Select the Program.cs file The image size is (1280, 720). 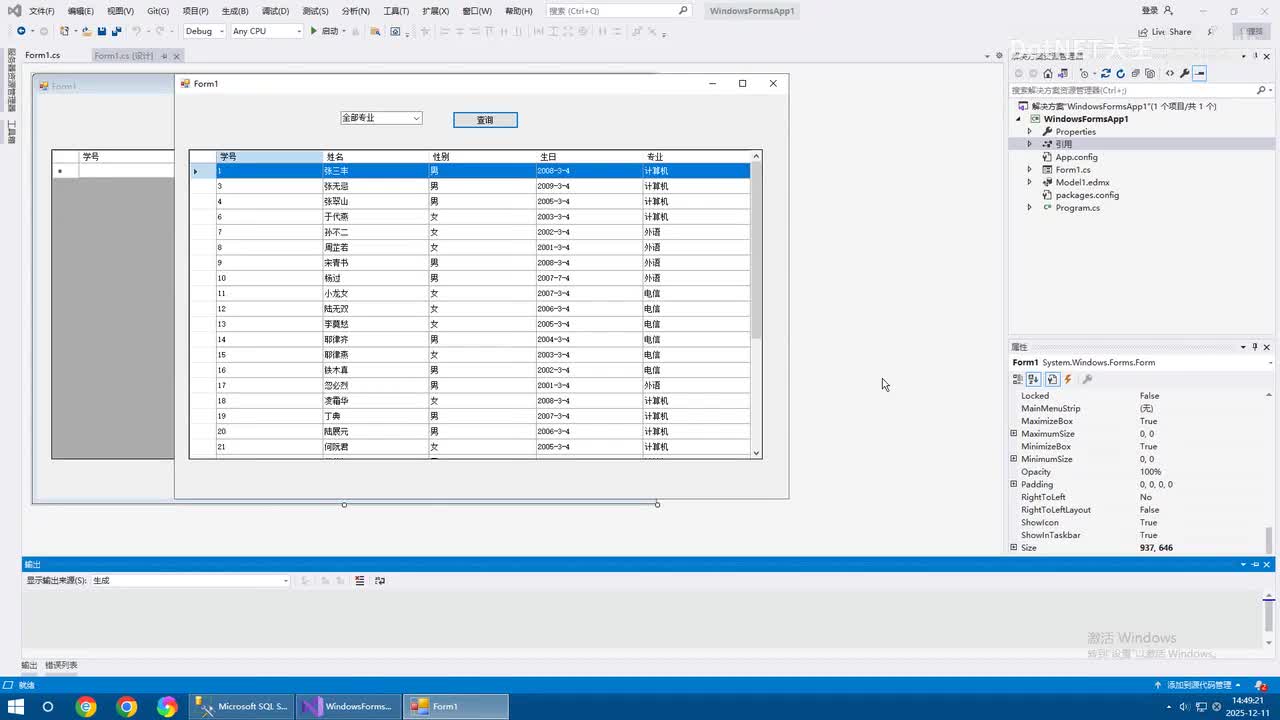[x=1077, y=208]
